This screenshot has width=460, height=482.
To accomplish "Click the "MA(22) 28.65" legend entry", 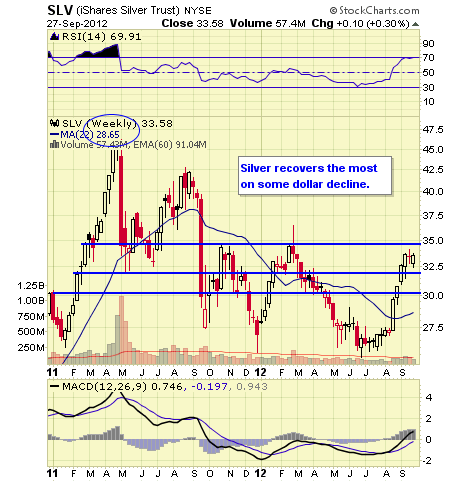I will point(90,134).
